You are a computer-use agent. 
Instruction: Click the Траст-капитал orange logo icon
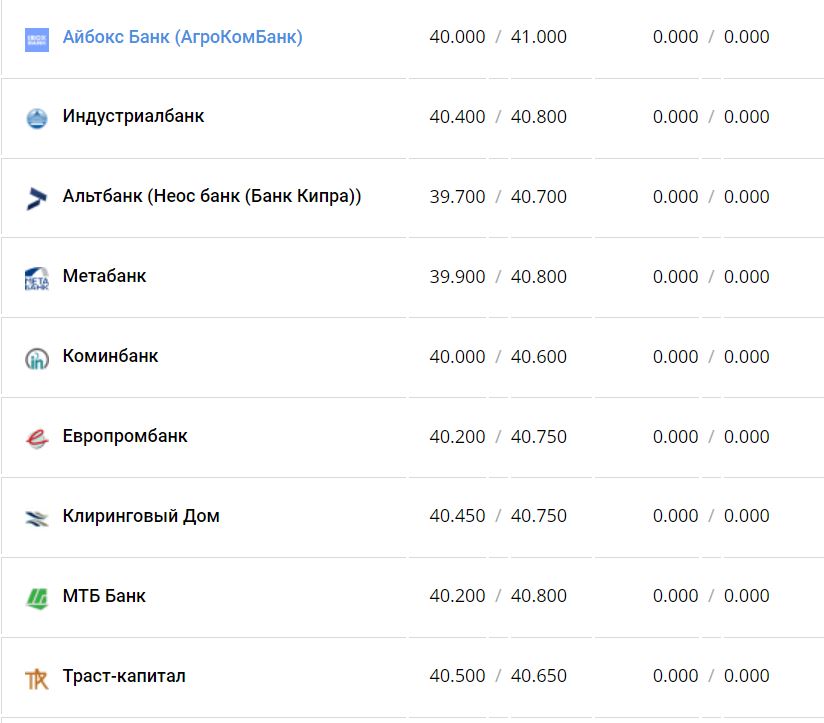[x=37, y=678]
